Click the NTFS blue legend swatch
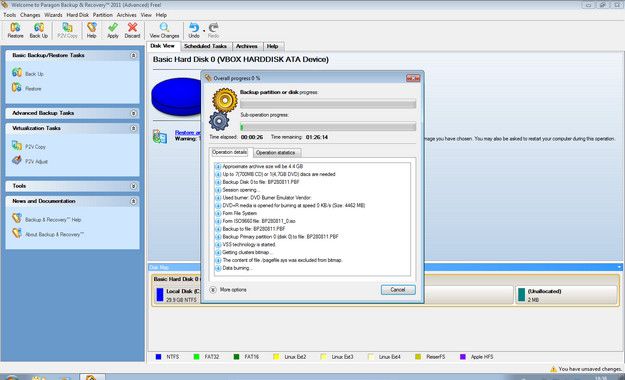625x380 pixels. (x=158, y=357)
